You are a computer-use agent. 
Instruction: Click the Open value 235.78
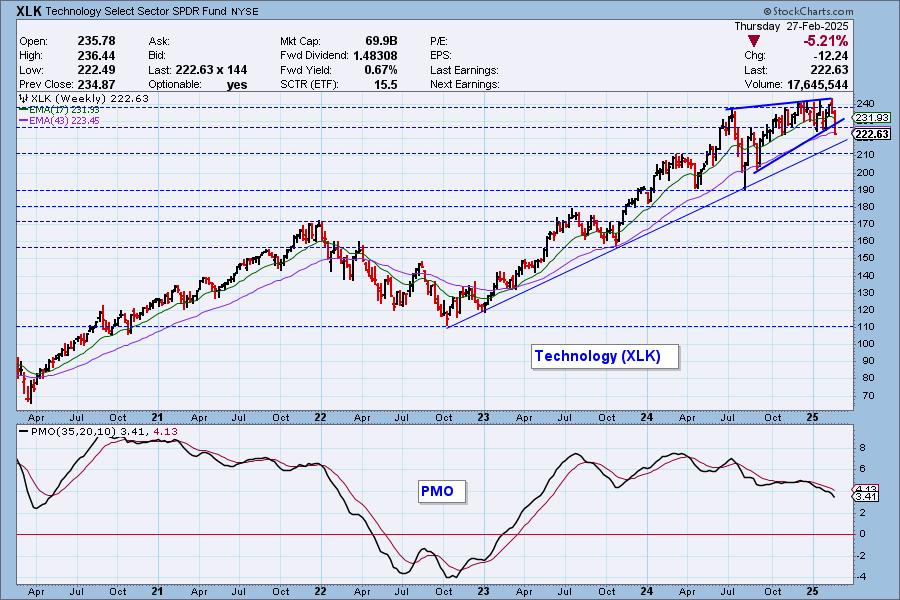coord(96,41)
